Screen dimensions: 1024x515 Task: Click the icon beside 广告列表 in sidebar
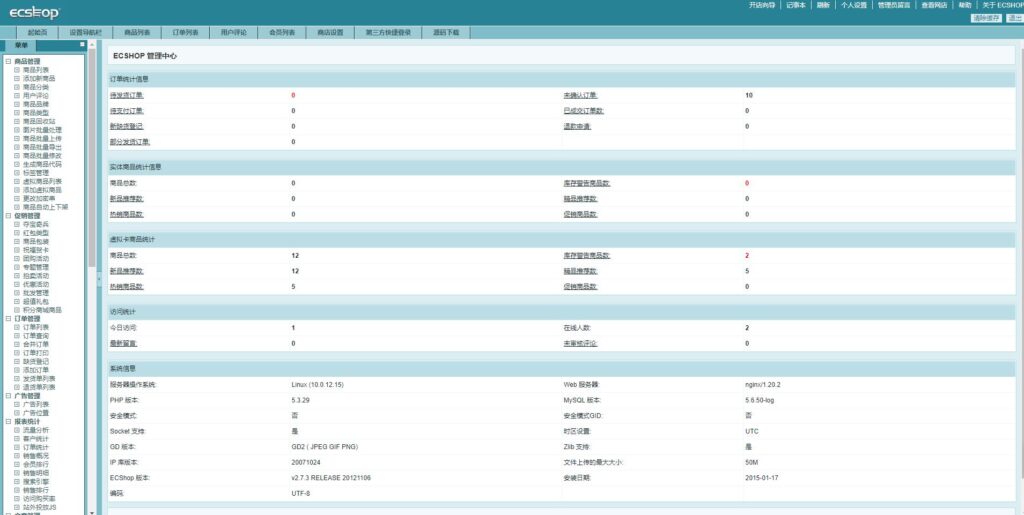tap(17, 404)
